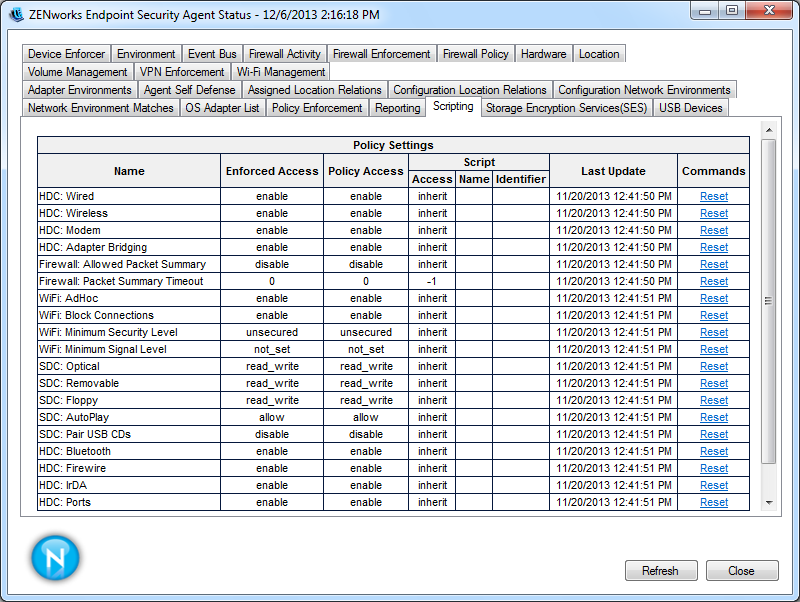Open the Firewall Enforcement tab
The image size is (800, 602).
[382, 54]
